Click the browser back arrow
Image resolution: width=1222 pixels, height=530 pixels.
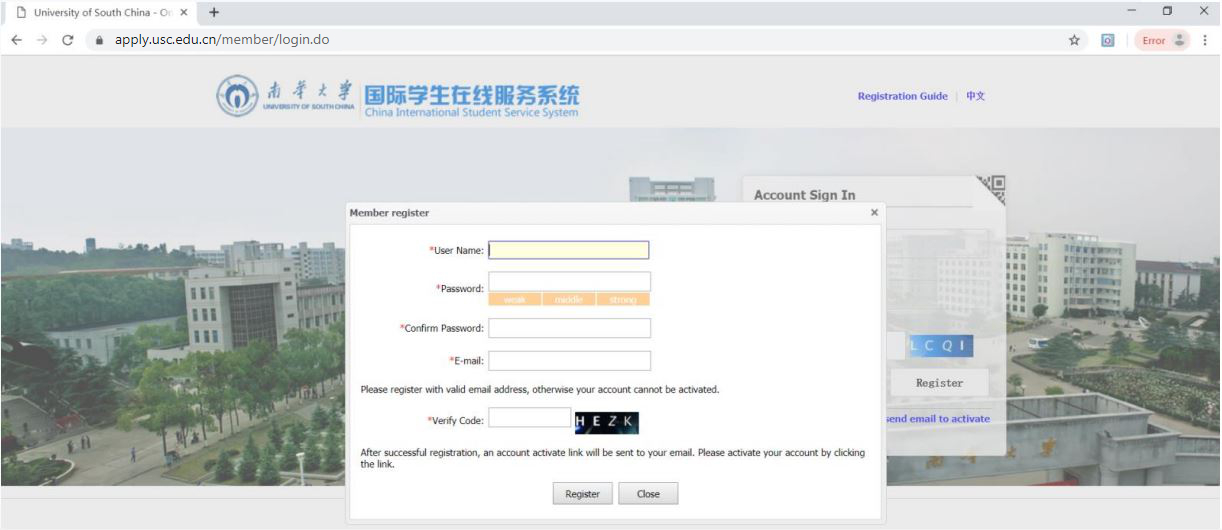tap(17, 40)
